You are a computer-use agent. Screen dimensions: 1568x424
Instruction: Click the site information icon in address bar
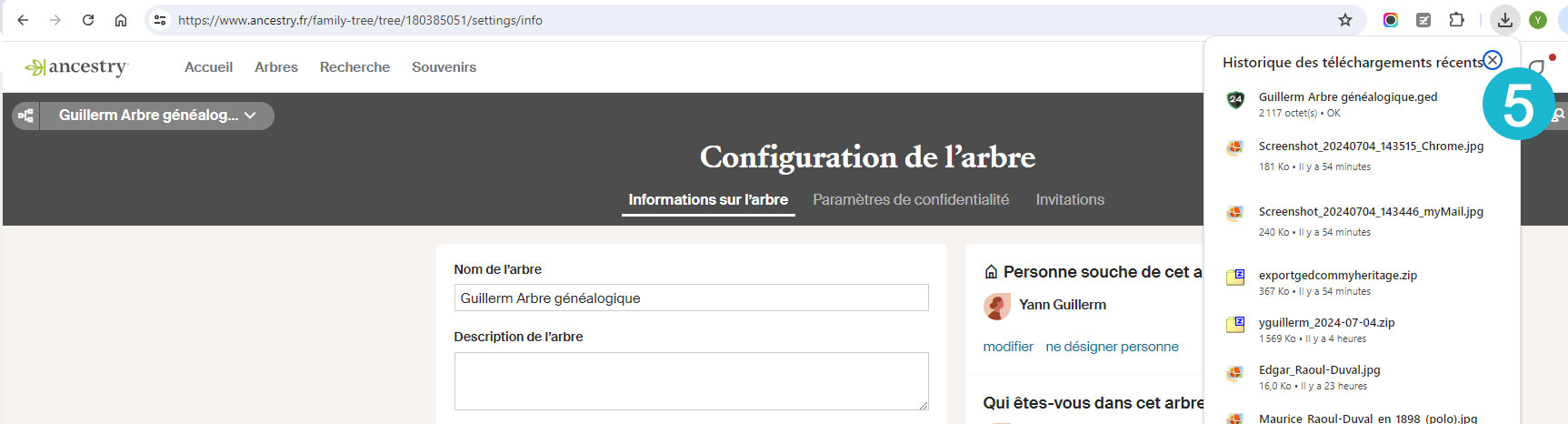click(x=160, y=20)
